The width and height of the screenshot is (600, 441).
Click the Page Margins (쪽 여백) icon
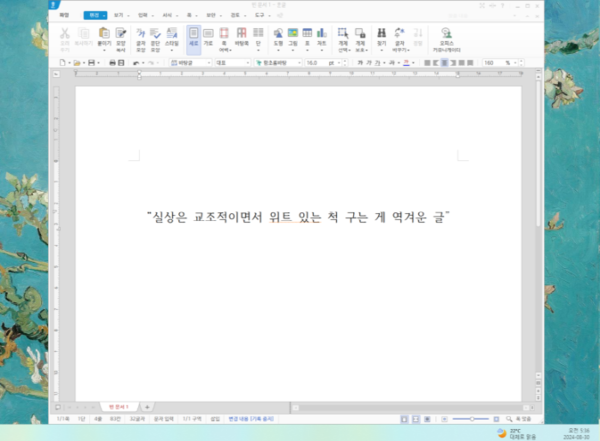coord(224,33)
